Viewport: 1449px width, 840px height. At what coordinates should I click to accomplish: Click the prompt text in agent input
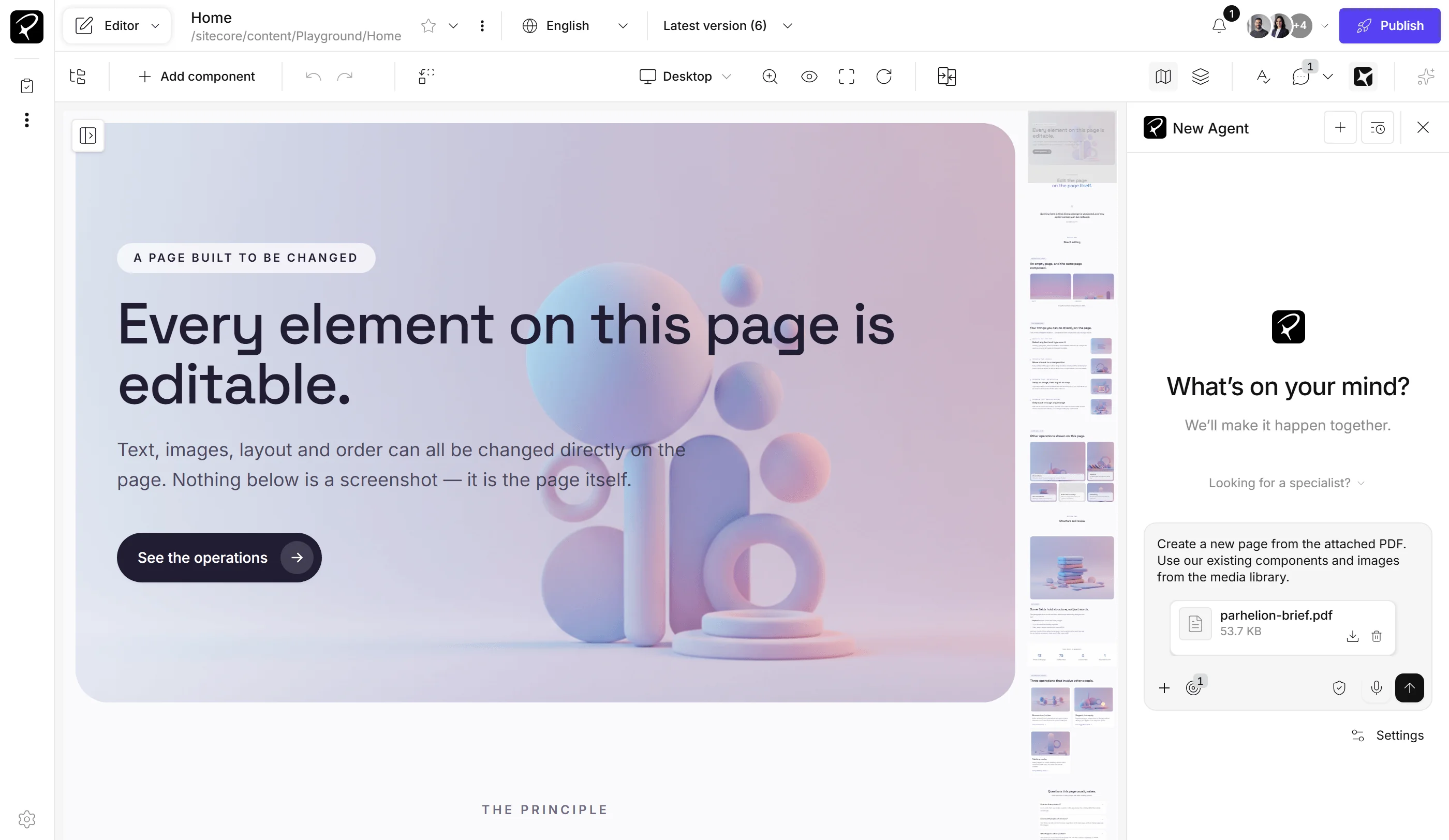(x=1282, y=561)
